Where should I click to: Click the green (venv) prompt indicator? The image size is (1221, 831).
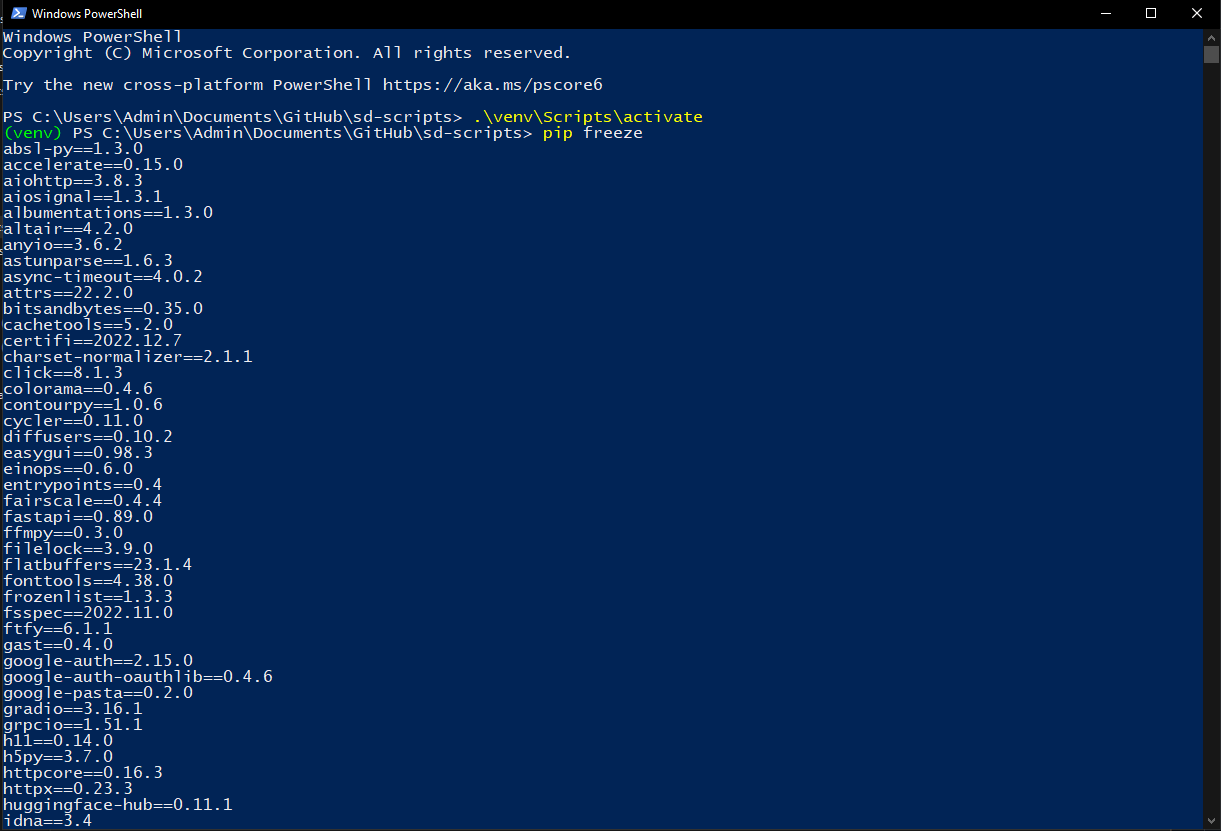pos(33,133)
